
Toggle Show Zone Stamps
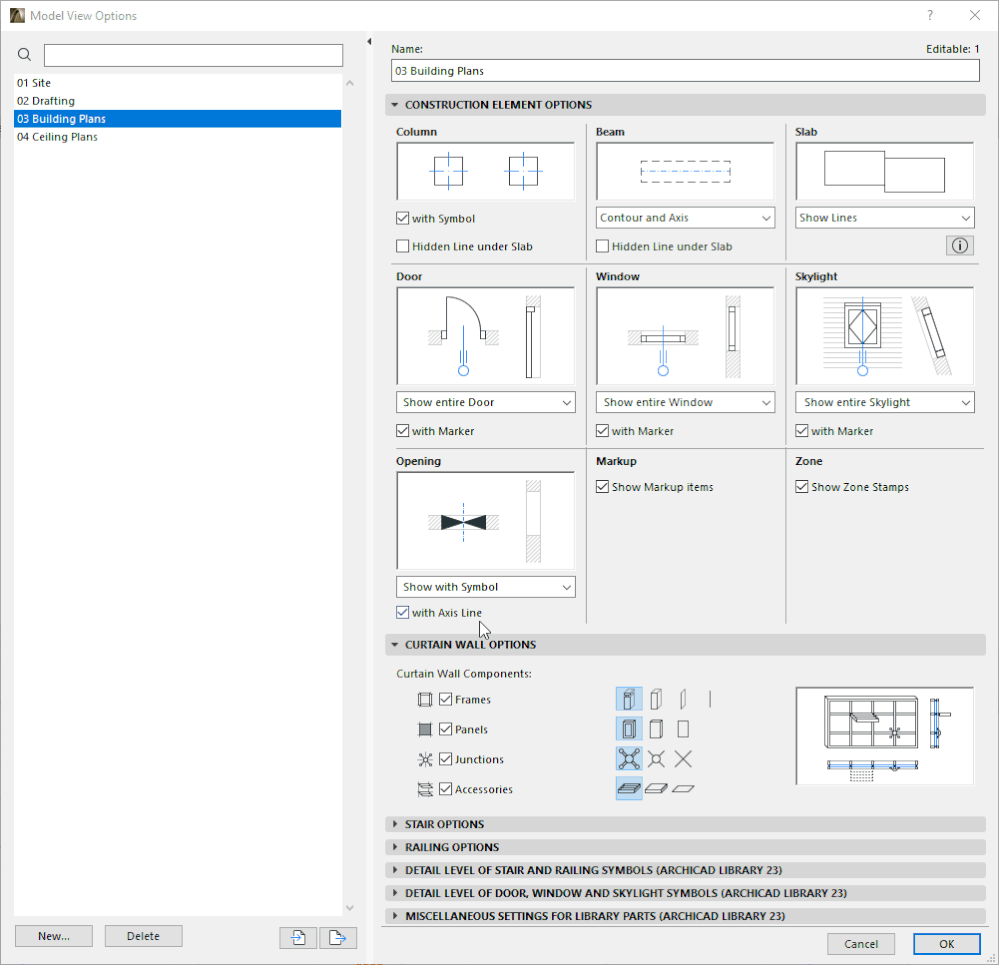click(x=801, y=487)
